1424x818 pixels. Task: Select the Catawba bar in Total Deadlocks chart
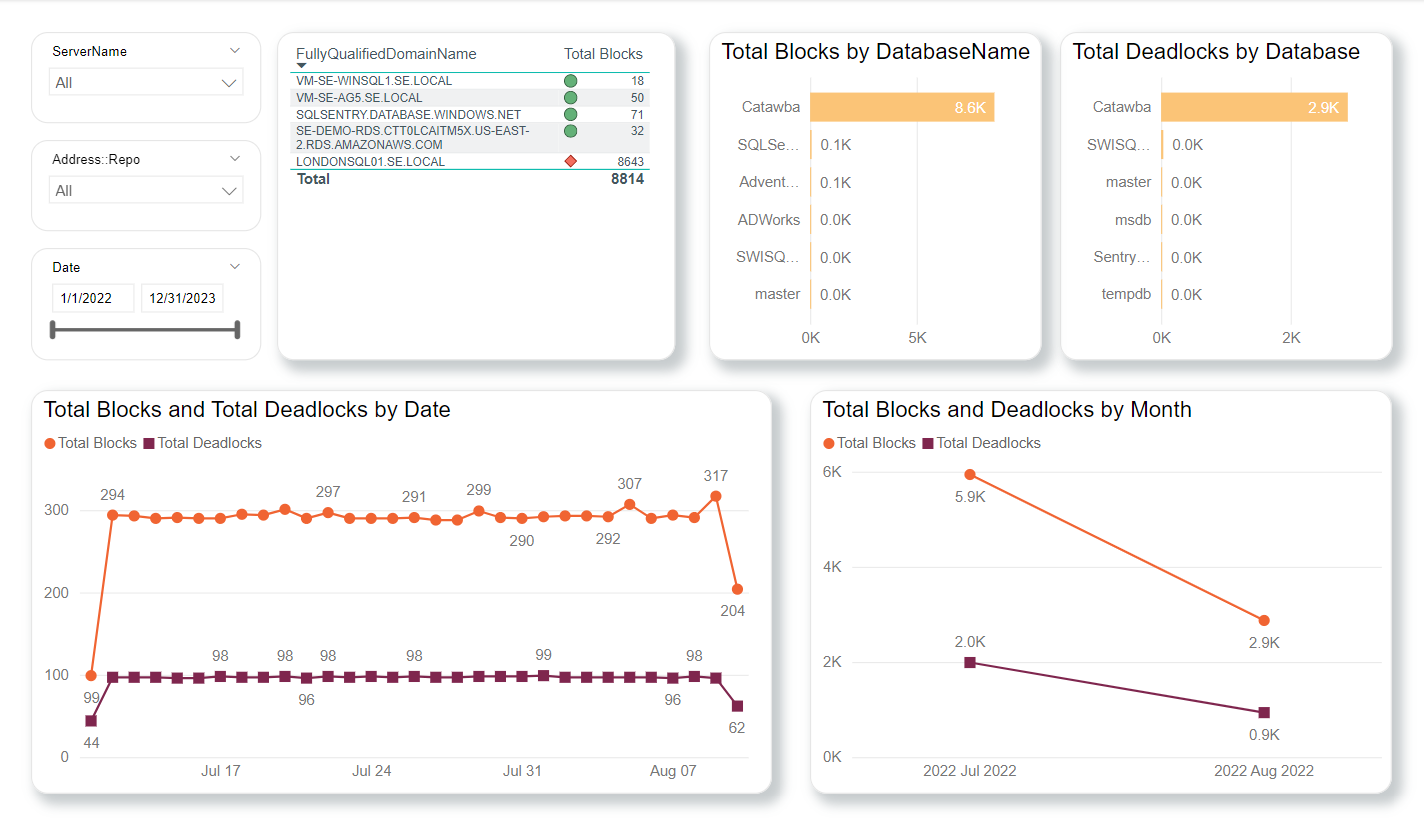coord(1254,107)
